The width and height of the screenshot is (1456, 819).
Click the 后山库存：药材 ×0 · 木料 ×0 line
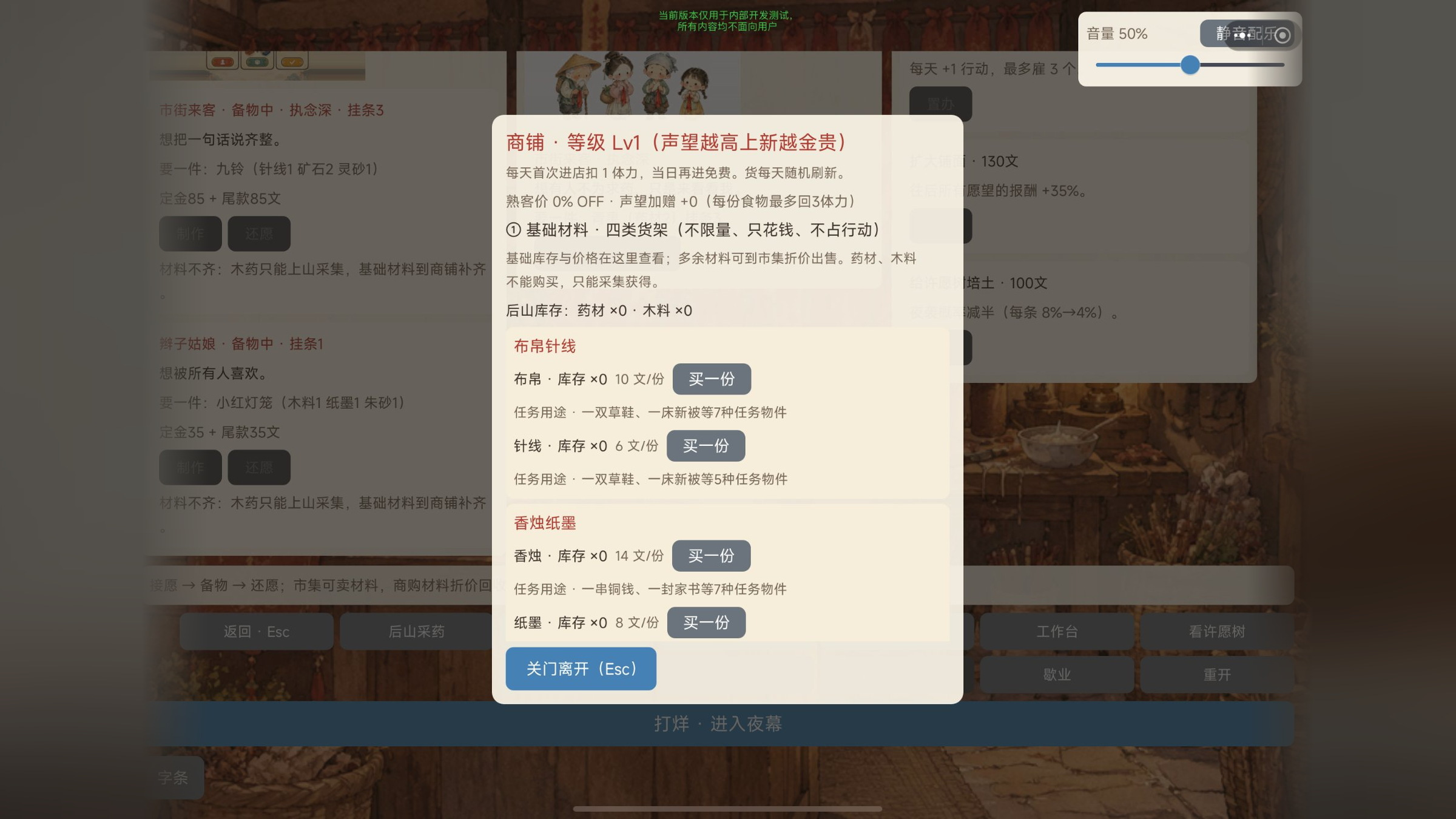point(599,311)
